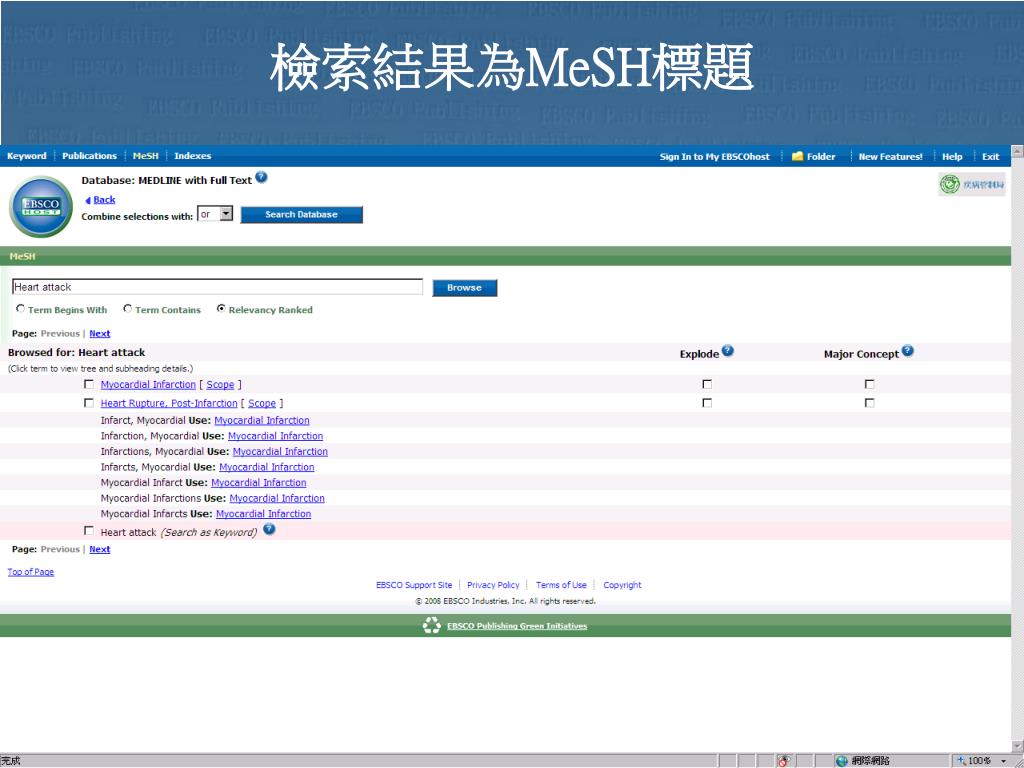Follow Use link for Infarct, Myocardial
The height and width of the screenshot is (768, 1024).
262,421
